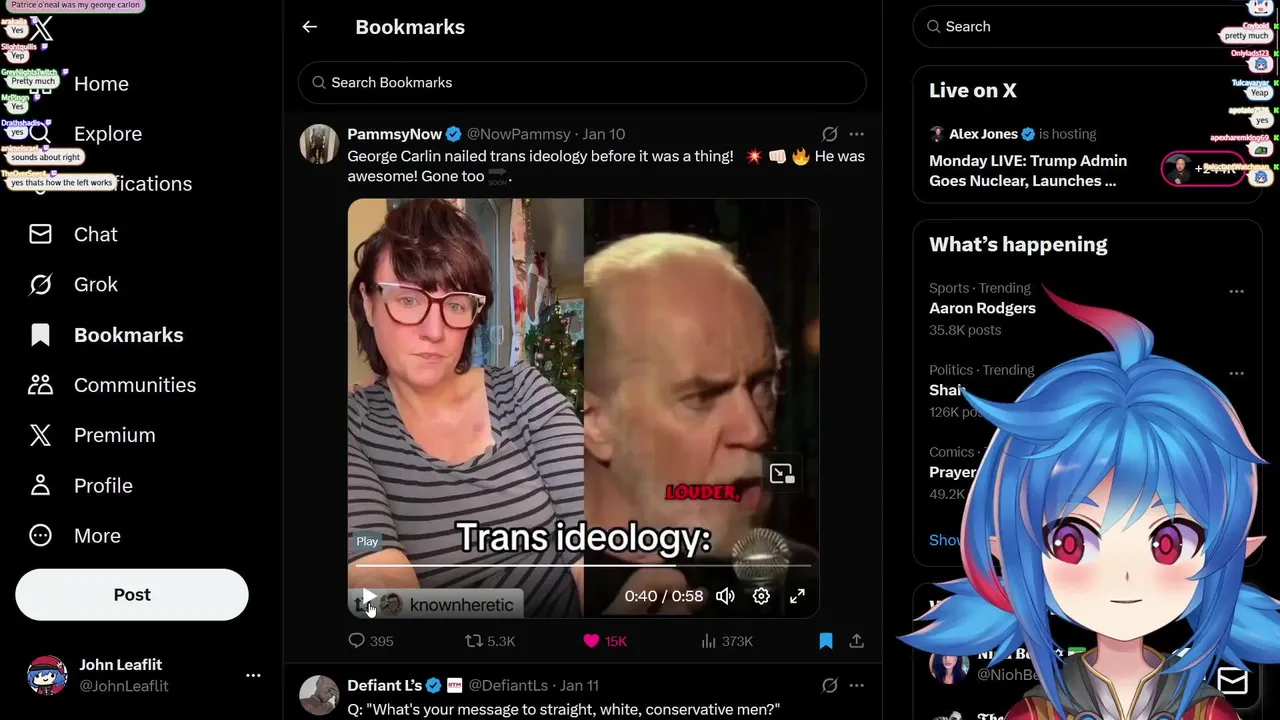Focus the Search Bookmarks field
The image size is (1280, 720).
pos(582,82)
